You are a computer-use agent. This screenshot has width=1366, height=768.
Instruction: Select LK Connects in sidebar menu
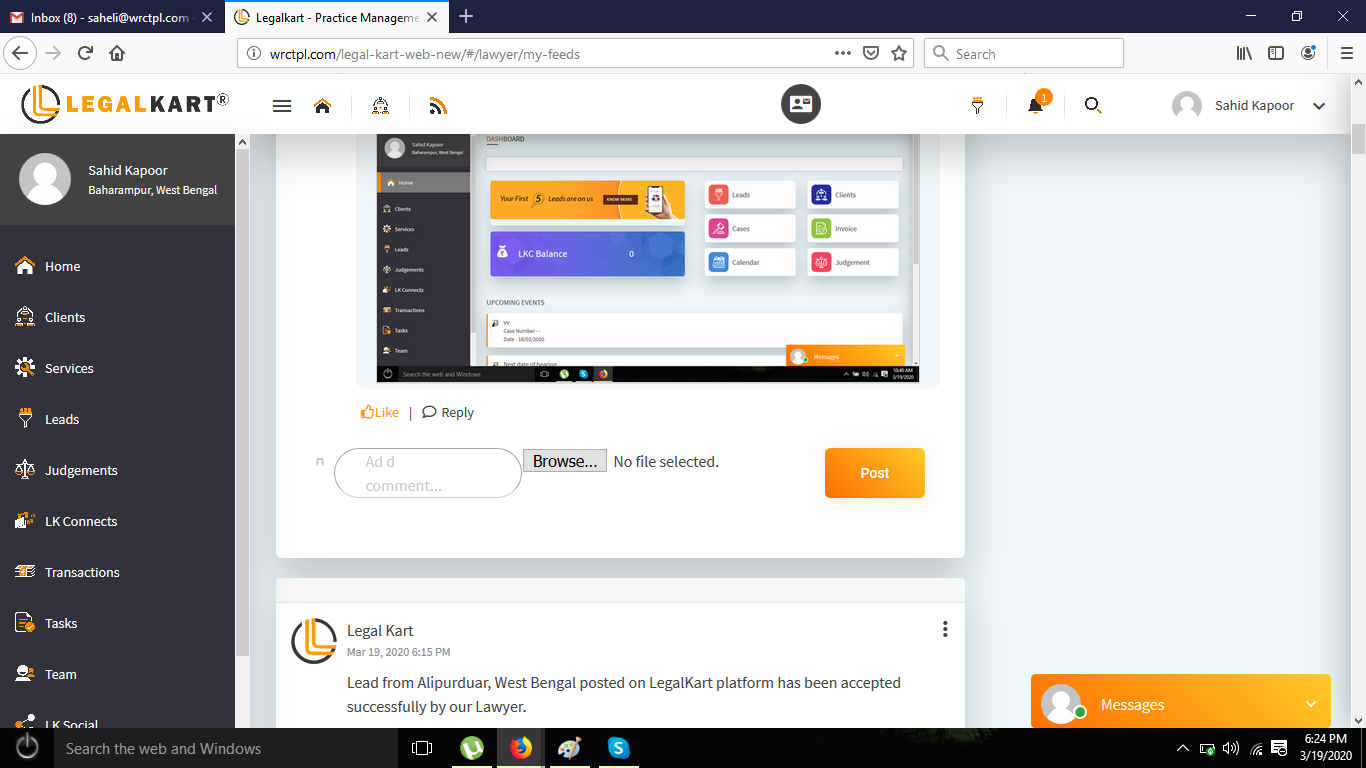[81, 521]
